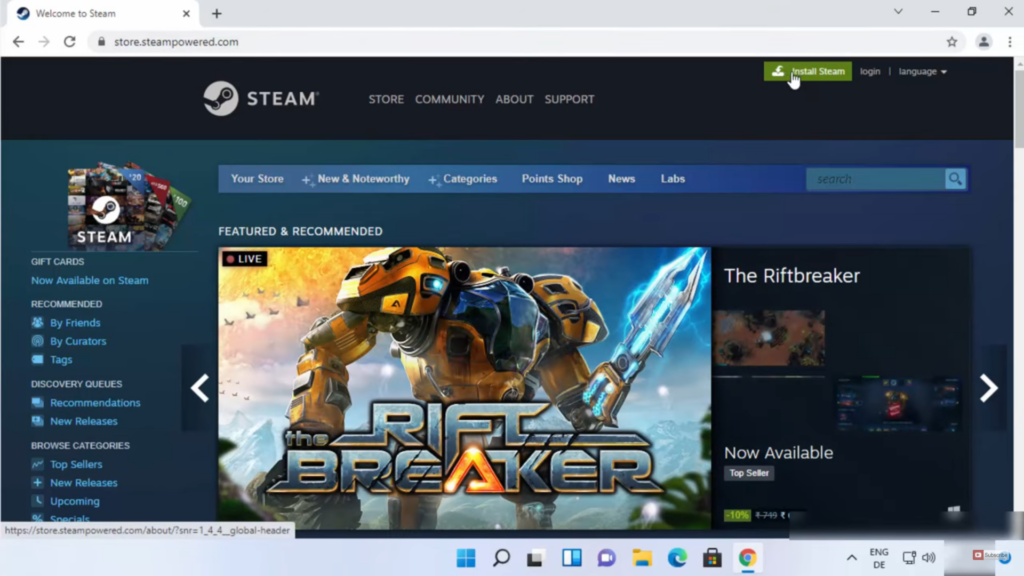
Task: Click the store search field
Action: pos(875,179)
